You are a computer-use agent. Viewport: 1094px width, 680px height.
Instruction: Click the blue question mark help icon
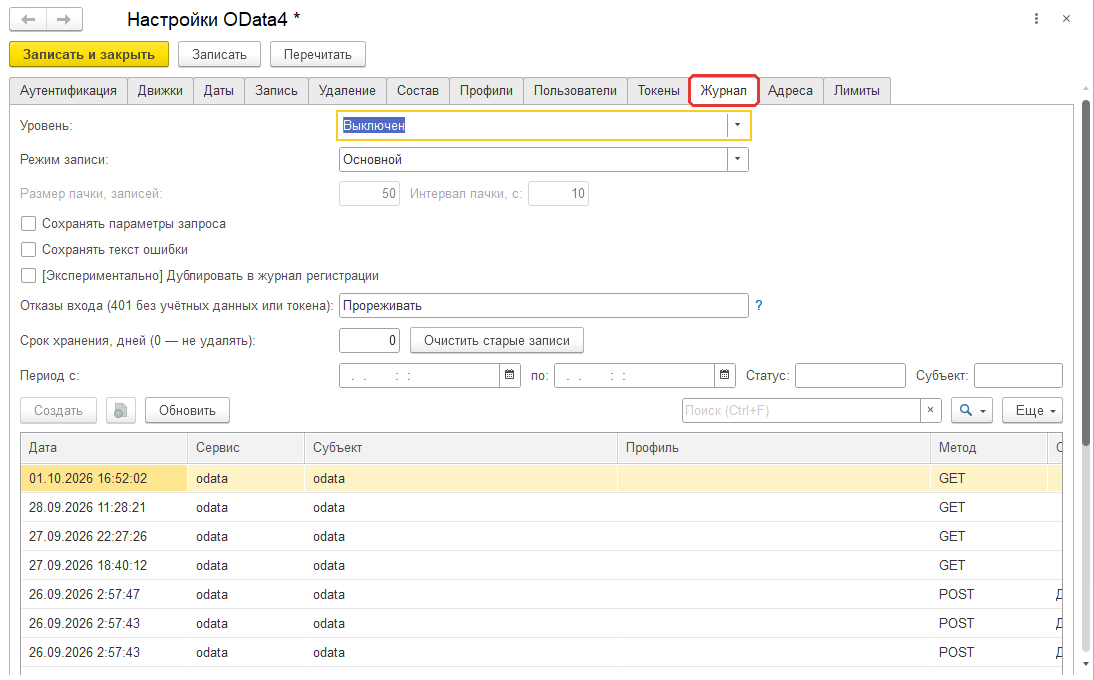[758, 305]
